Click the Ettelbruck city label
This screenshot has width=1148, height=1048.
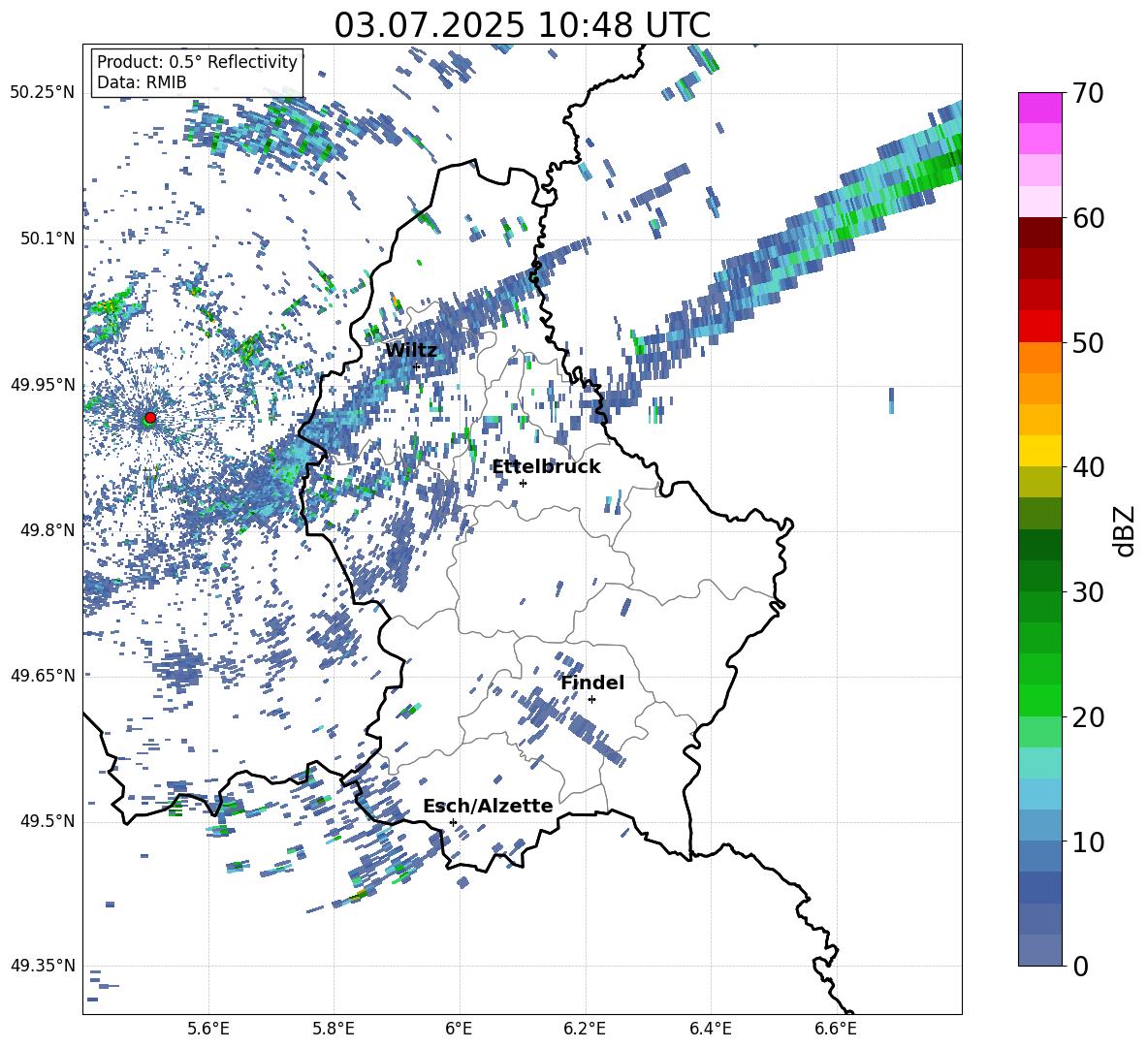pos(546,467)
